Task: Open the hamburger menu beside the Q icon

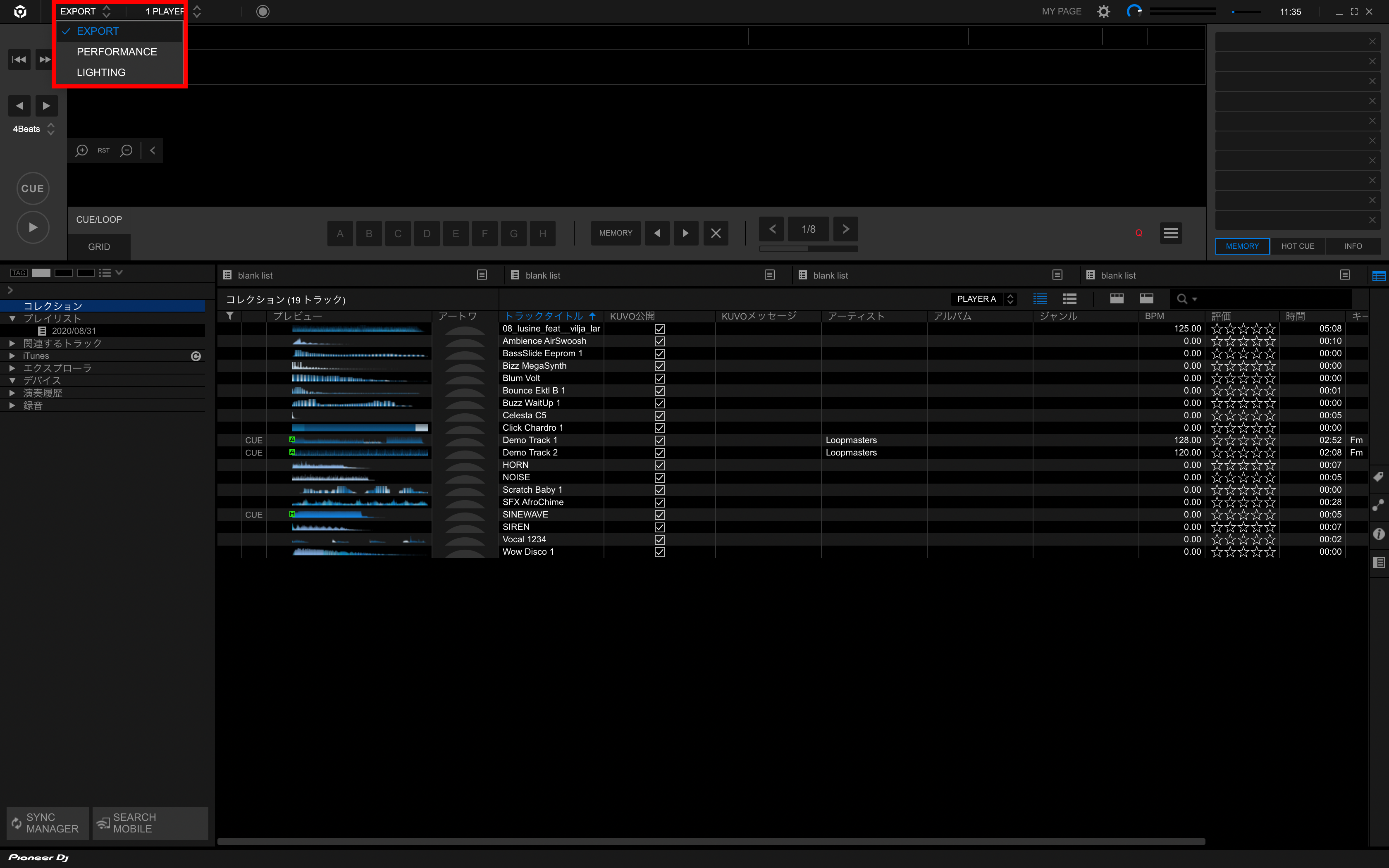Action: tap(1171, 233)
